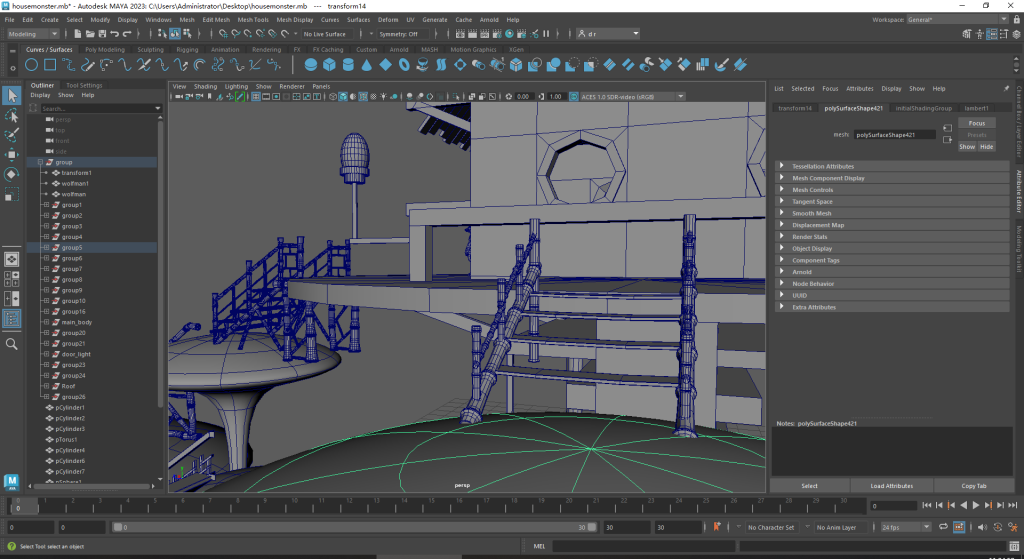Viewport: 1024px width, 559px height.
Task: Toggle the Attribute Editor sidebar icon
Action: [992, 34]
